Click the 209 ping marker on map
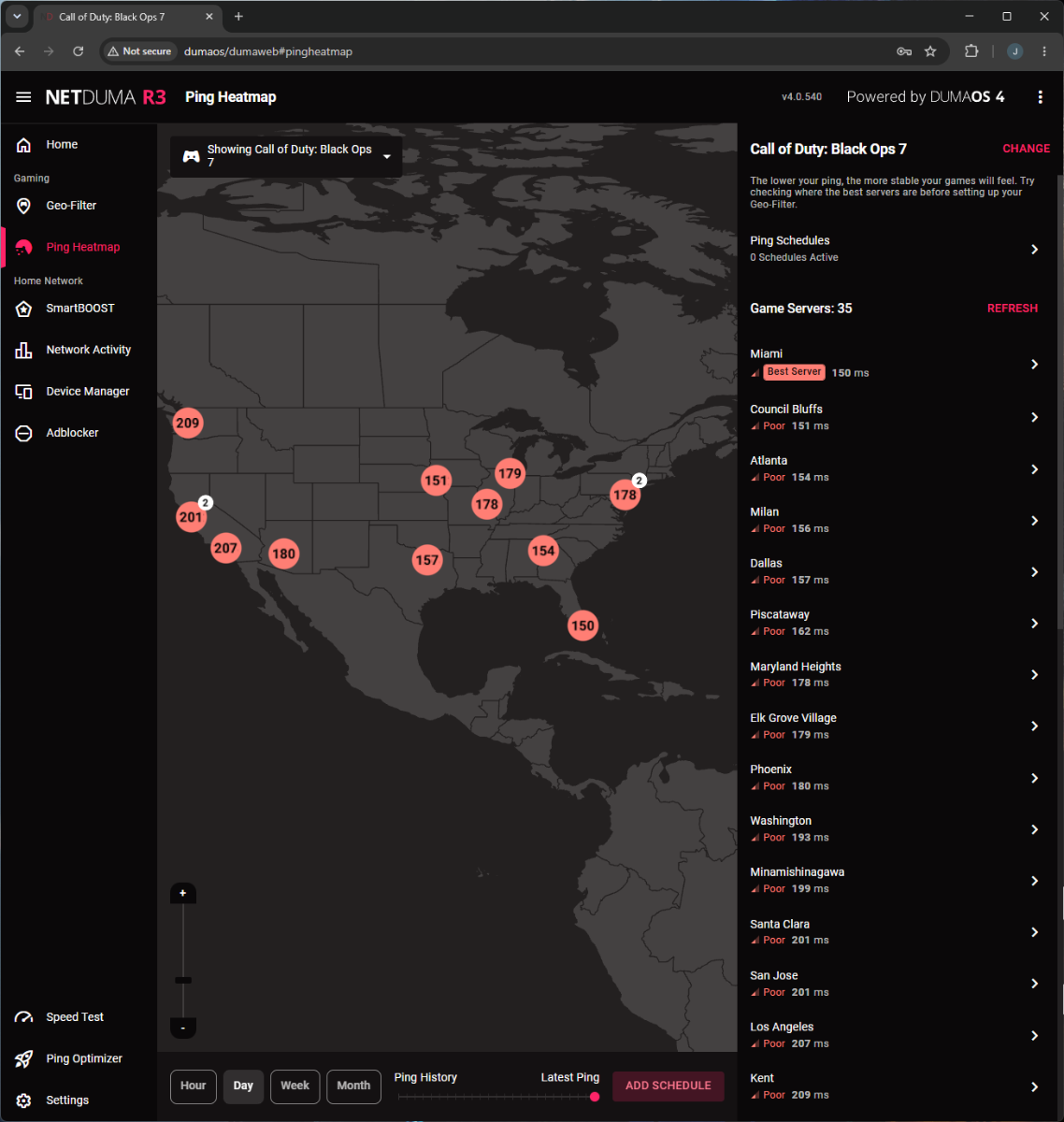The height and width of the screenshot is (1122, 1064). (188, 423)
